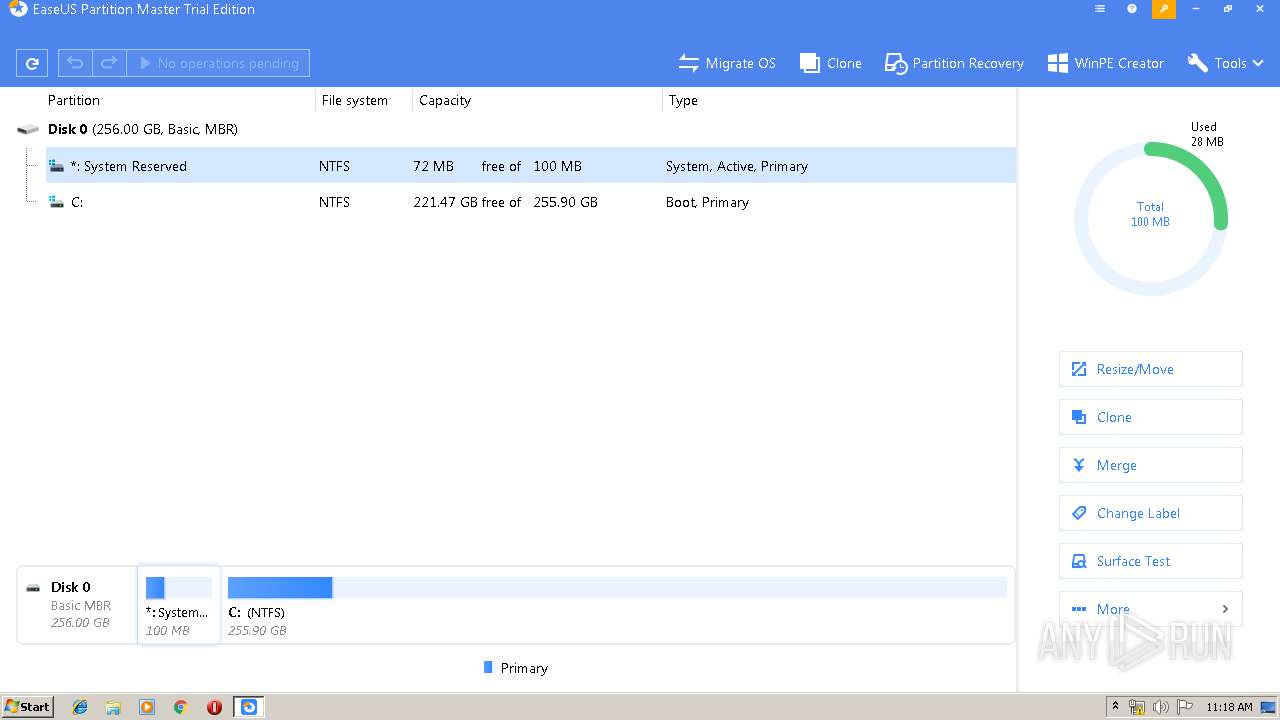Click the undo arrow in the toolbar
This screenshot has width=1280, height=720.
(x=75, y=63)
